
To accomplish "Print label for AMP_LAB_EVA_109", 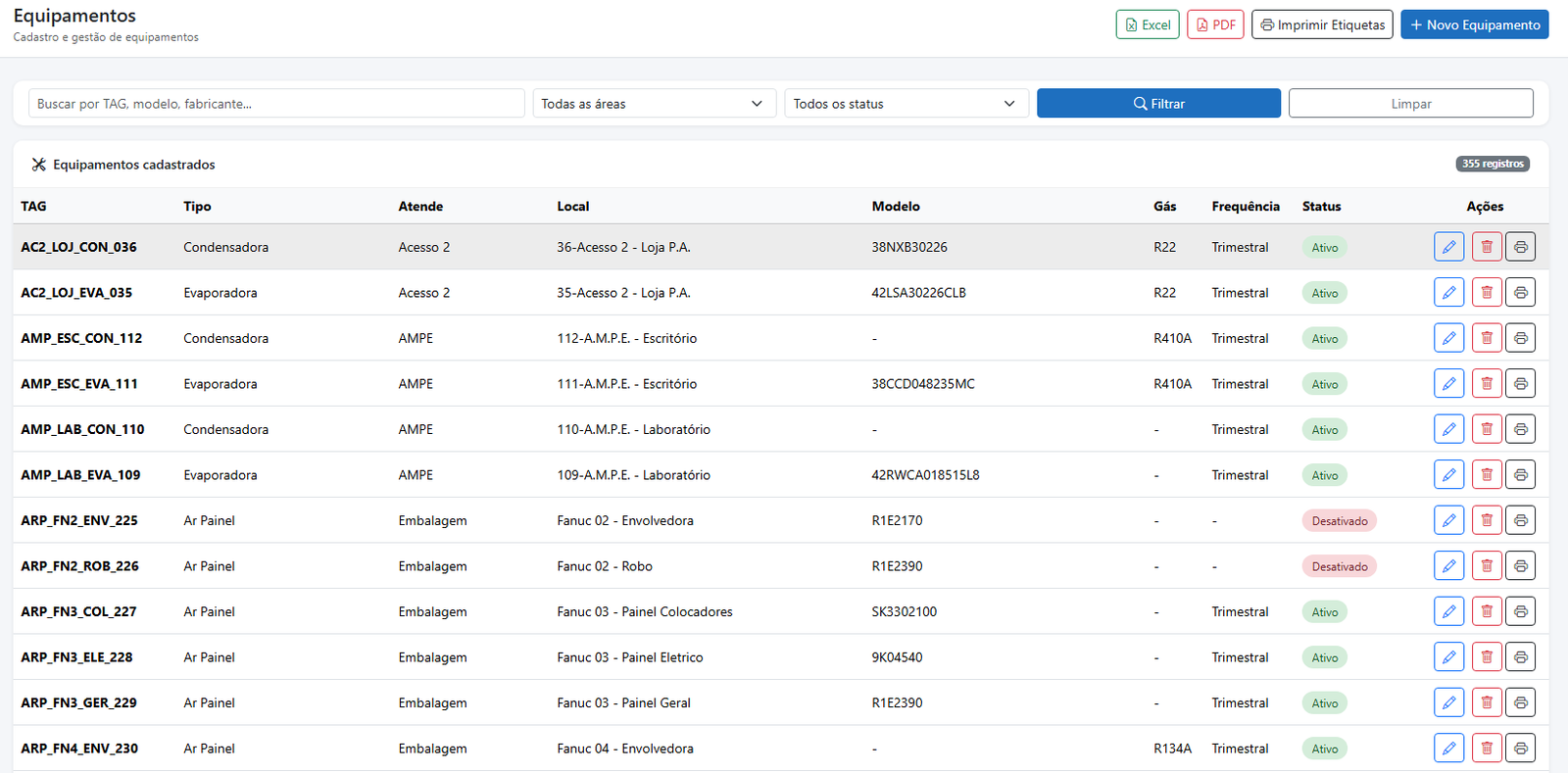I will [1520, 474].
